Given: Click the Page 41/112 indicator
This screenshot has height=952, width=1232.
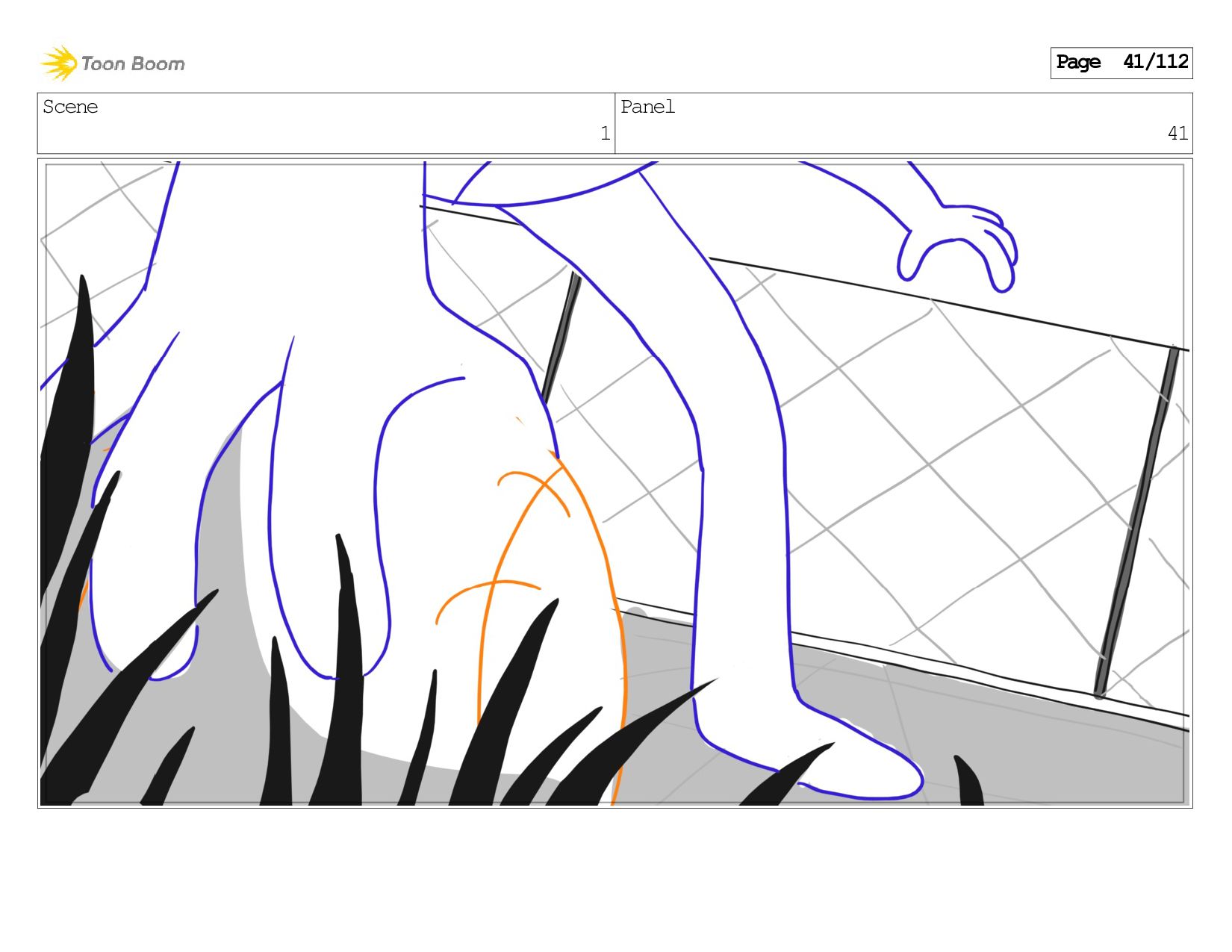Looking at the screenshot, I should point(1121,63).
